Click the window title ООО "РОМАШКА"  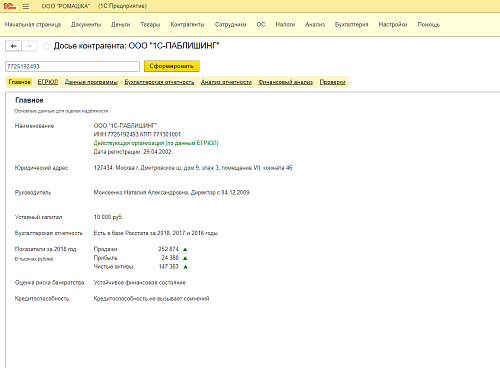[66, 6]
